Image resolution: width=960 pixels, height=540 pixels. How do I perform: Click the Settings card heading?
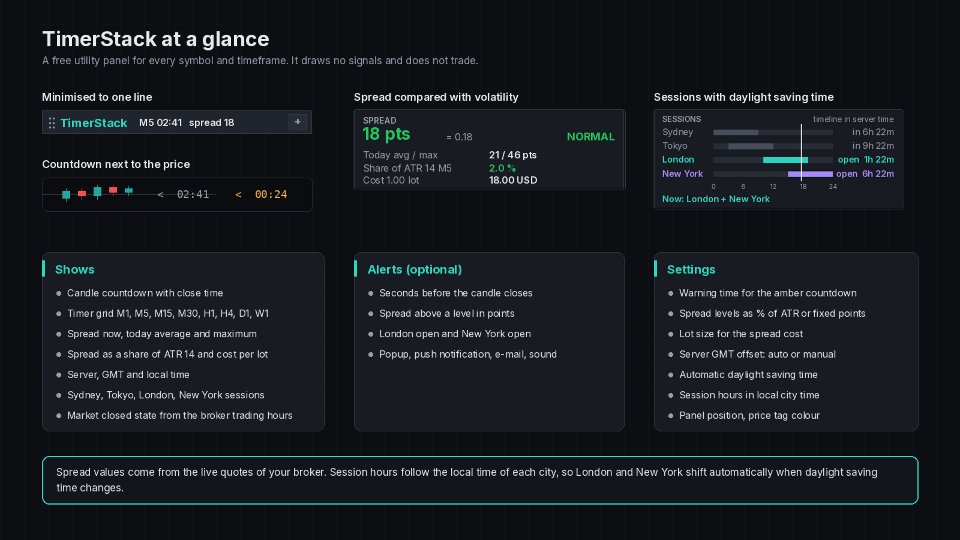pyautogui.click(x=691, y=269)
